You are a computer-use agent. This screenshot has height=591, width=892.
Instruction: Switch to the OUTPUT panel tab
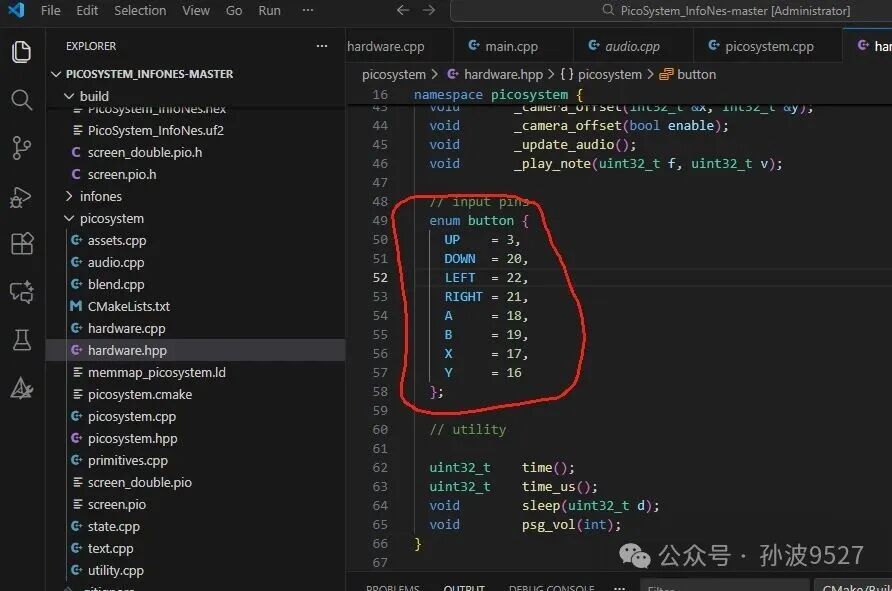(x=464, y=587)
